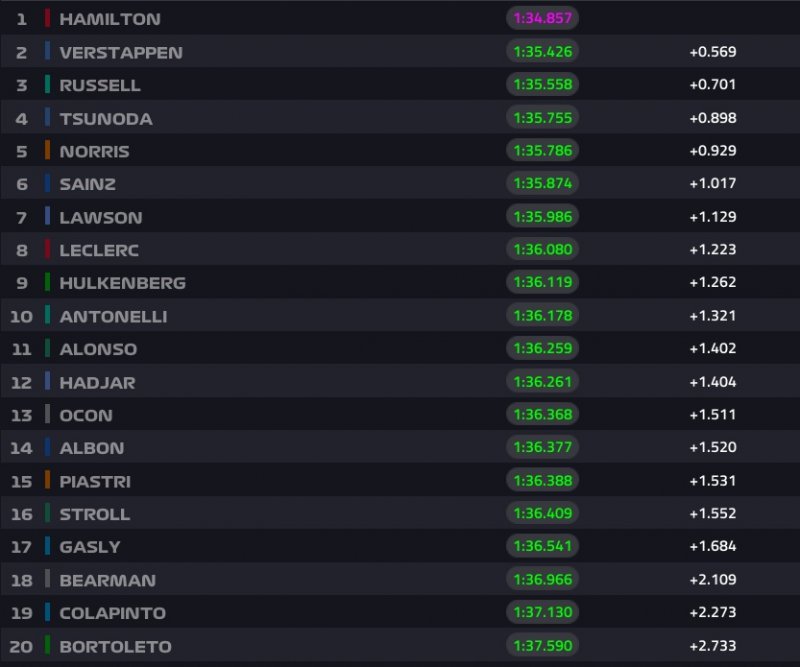Click the orange team color bar beside NORRIS

coord(47,151)
